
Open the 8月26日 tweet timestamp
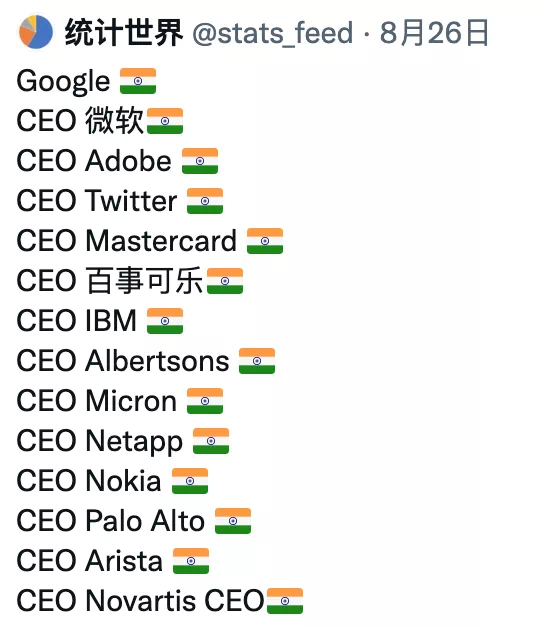point(434,33)
